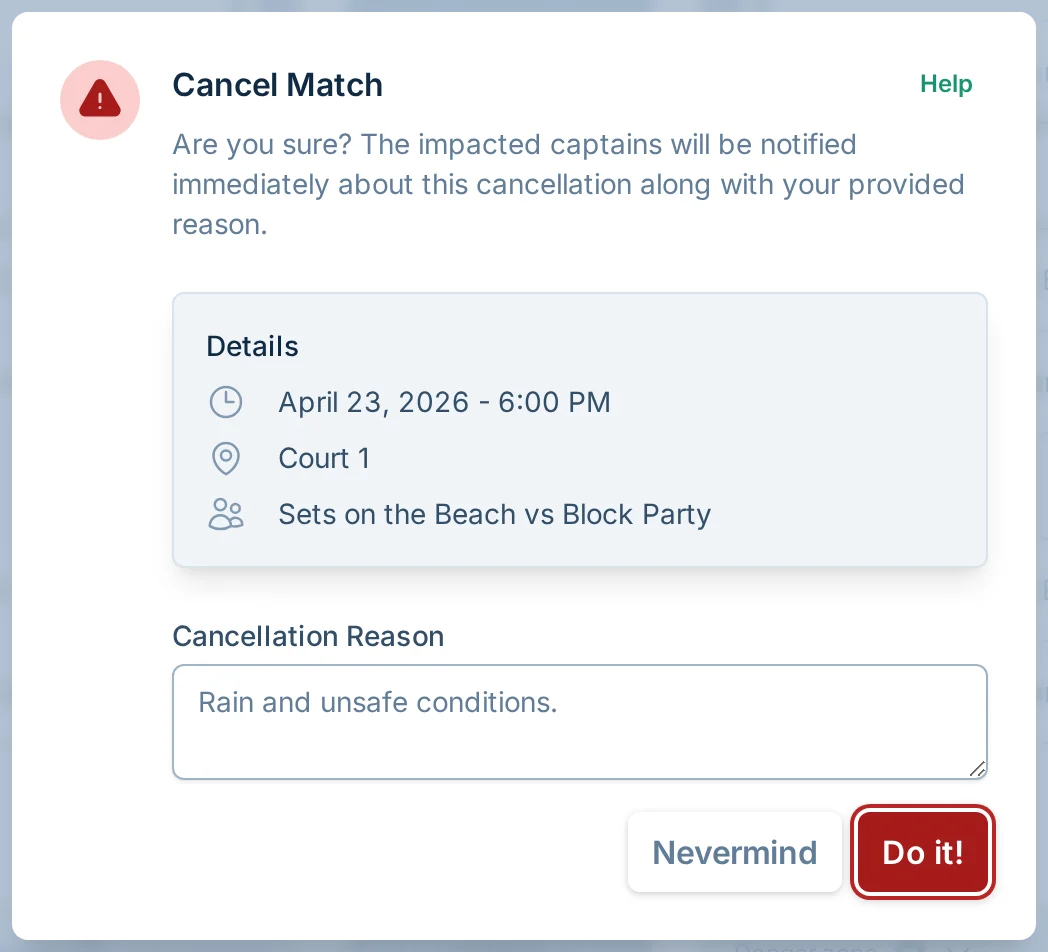1048x952 pixels.
Task: Click the Details summary card
Action: [x=580, y=430]
